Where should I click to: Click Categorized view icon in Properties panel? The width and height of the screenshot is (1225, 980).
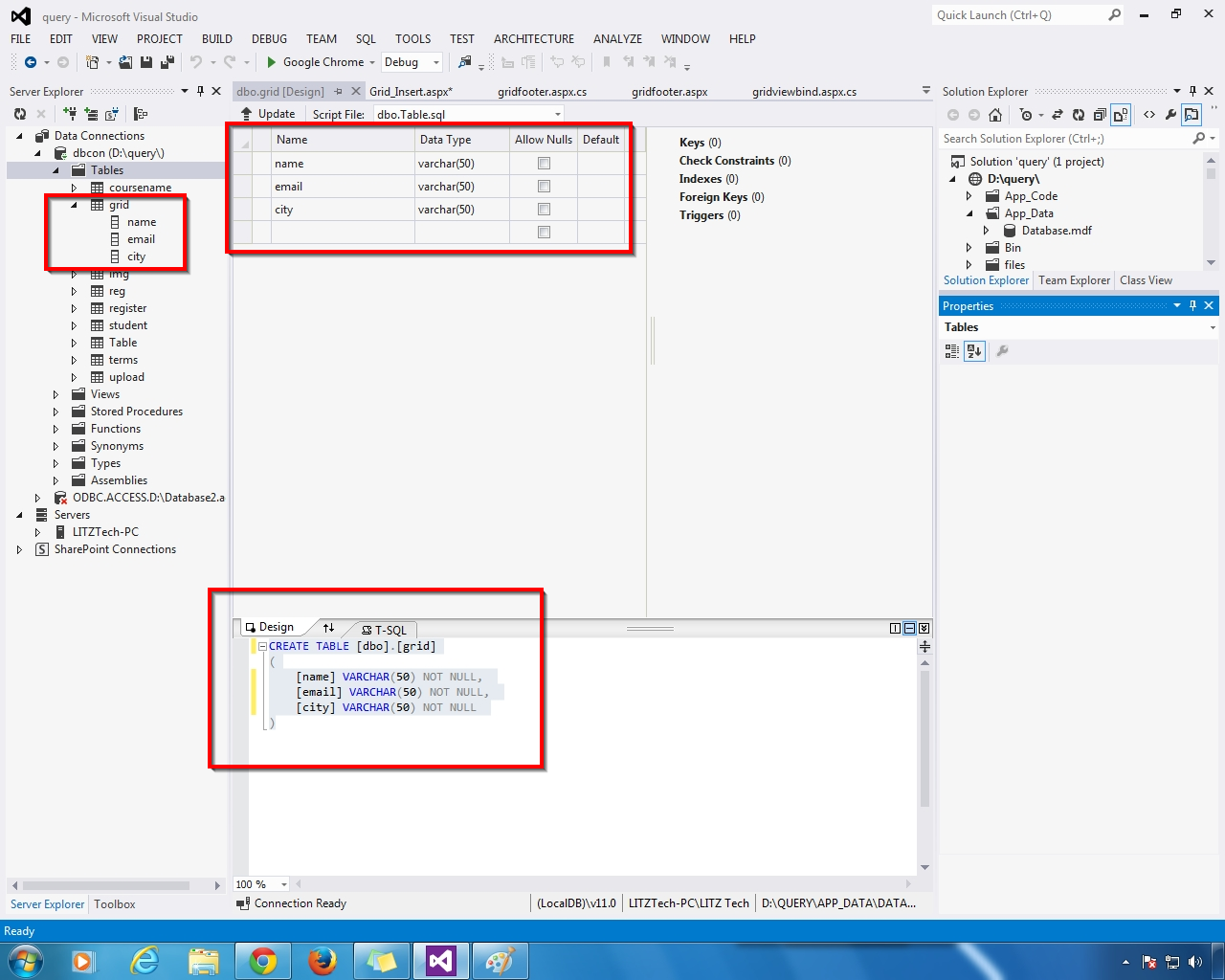click(x=952, y=351)
